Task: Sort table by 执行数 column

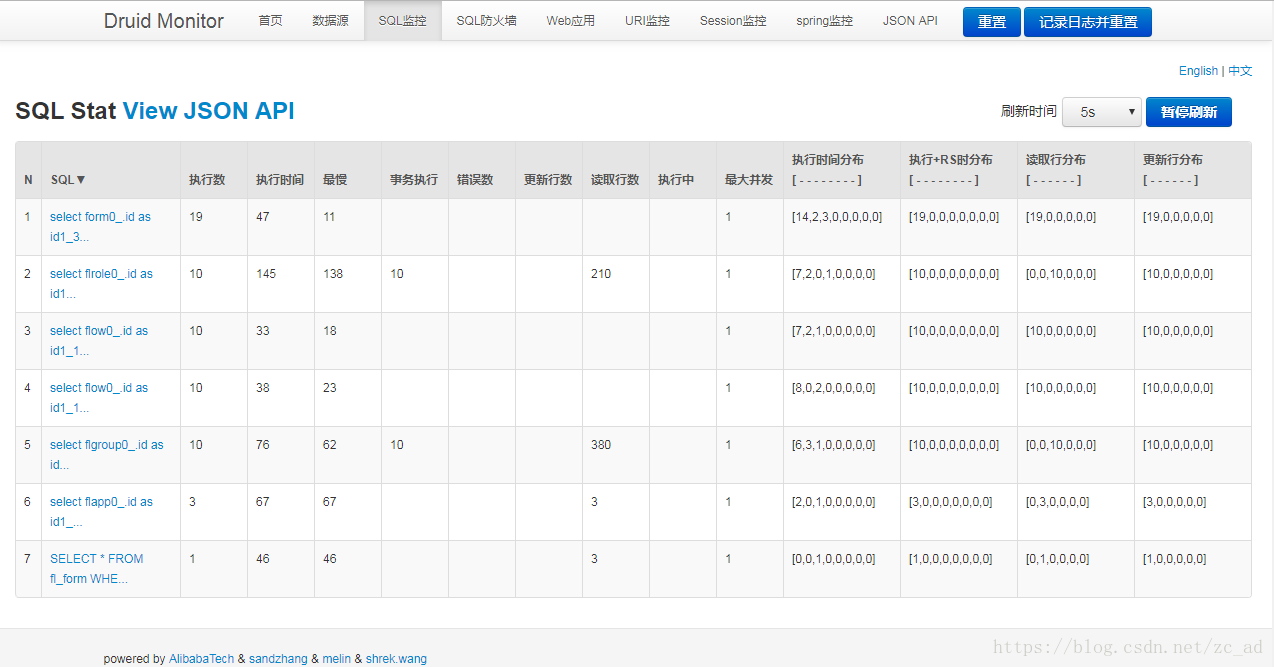Action: tap(207, 180)
